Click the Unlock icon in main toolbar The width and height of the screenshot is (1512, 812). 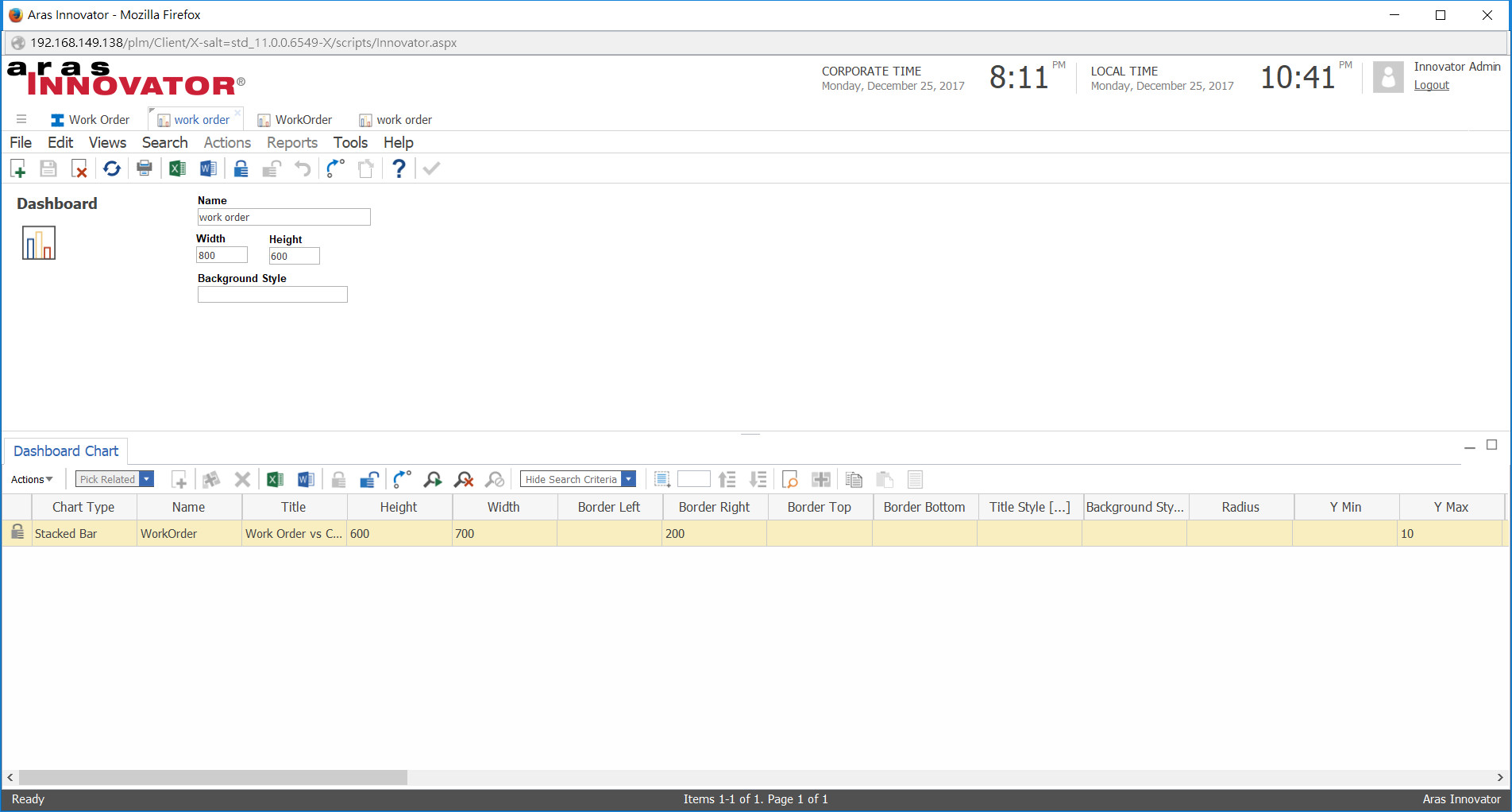pos(272,168)
